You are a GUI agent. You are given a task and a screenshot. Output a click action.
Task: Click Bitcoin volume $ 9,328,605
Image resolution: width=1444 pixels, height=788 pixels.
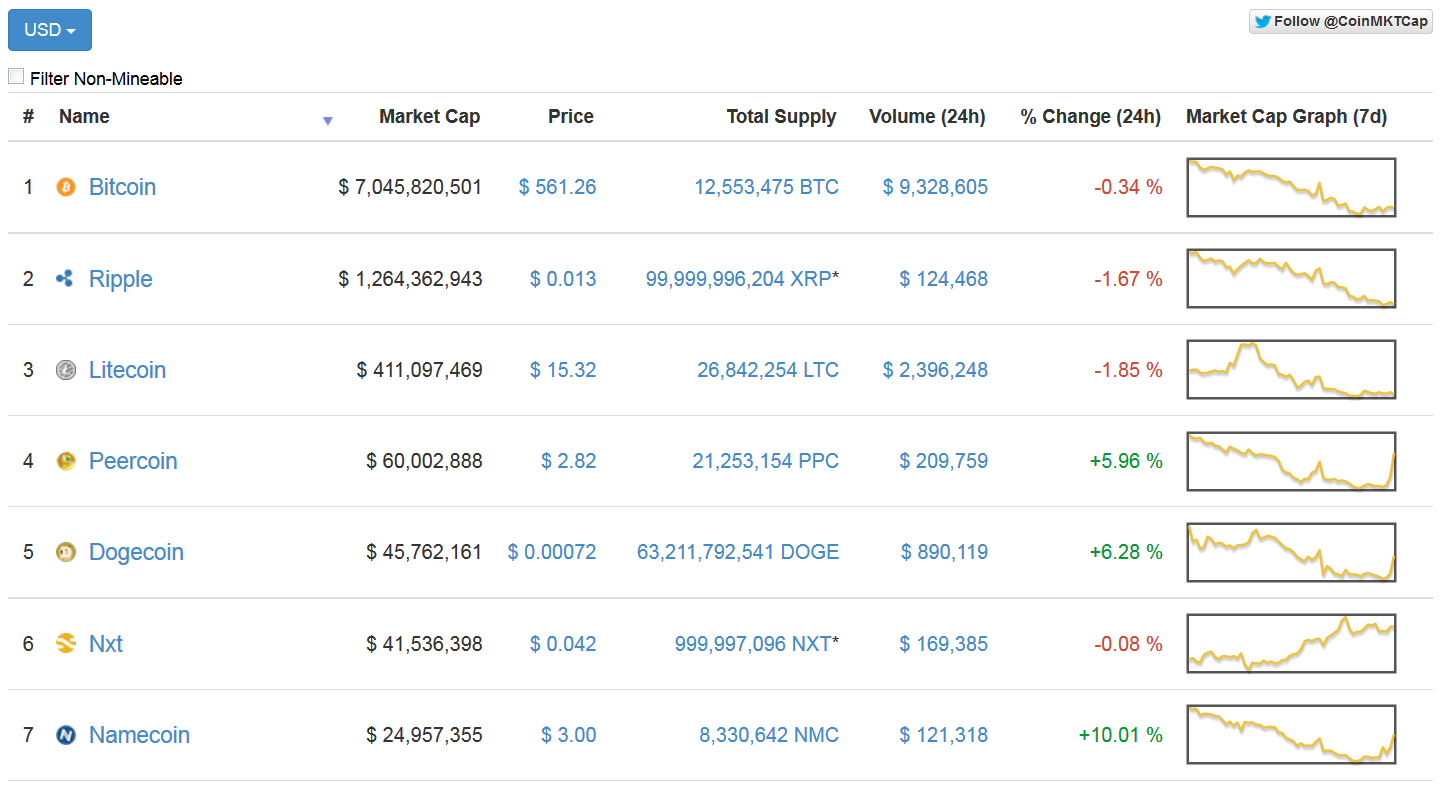point(935,187)
